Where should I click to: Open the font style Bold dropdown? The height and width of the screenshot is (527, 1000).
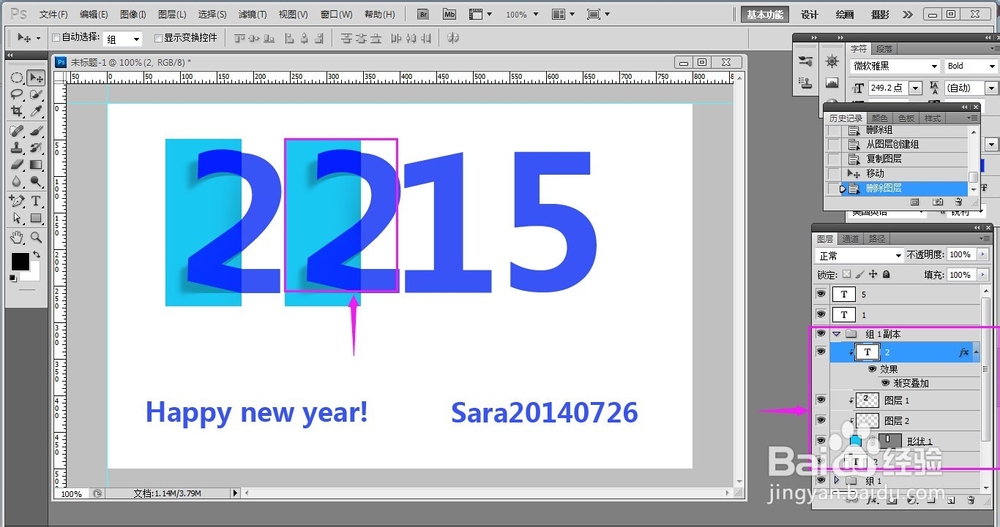click(971, 66)
